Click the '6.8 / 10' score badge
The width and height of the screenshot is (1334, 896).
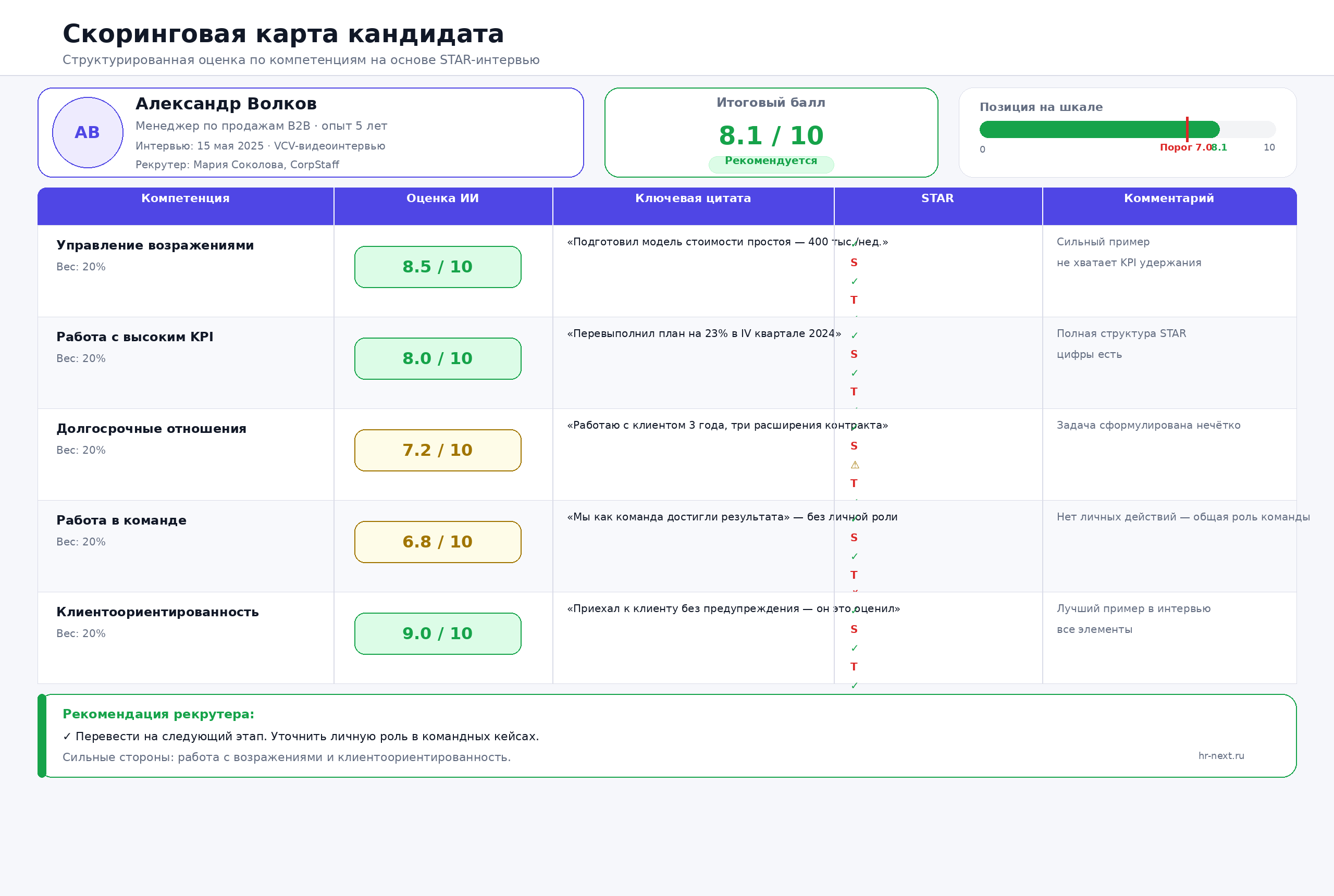(438, 542)
